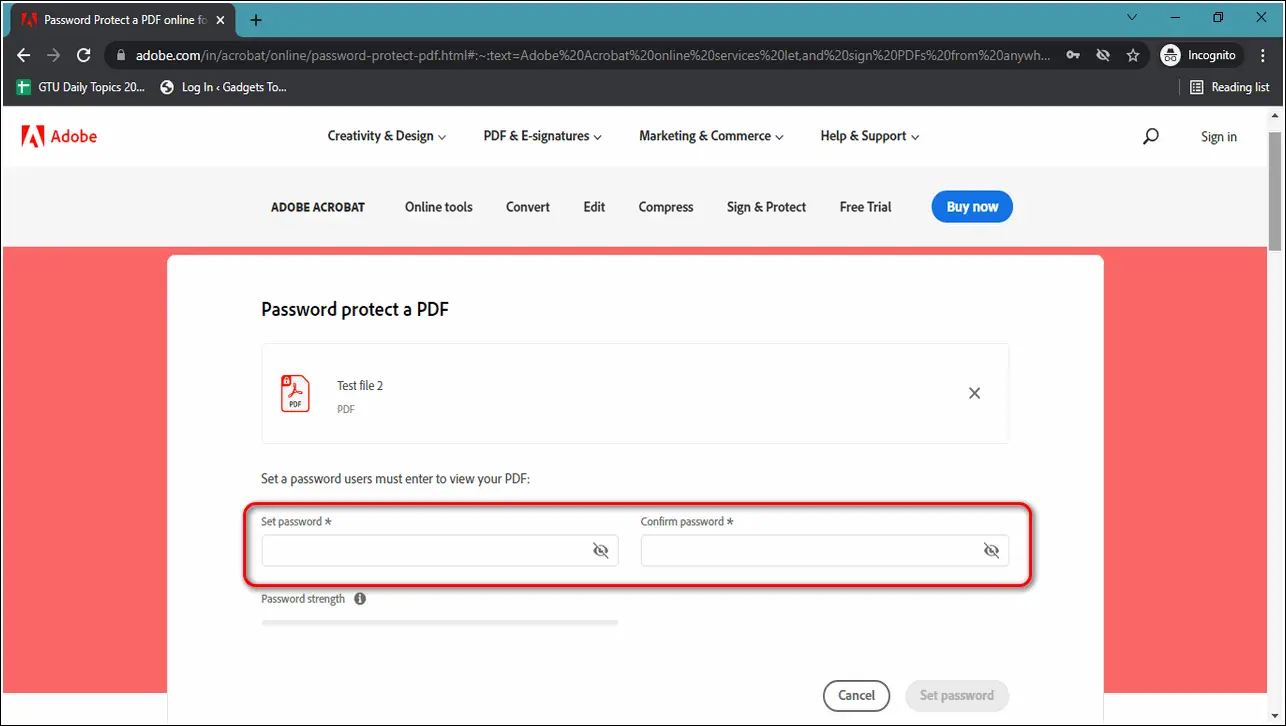
Task: Open the ADOBE ACROBAT nav item
Action: tap(318, 207)
